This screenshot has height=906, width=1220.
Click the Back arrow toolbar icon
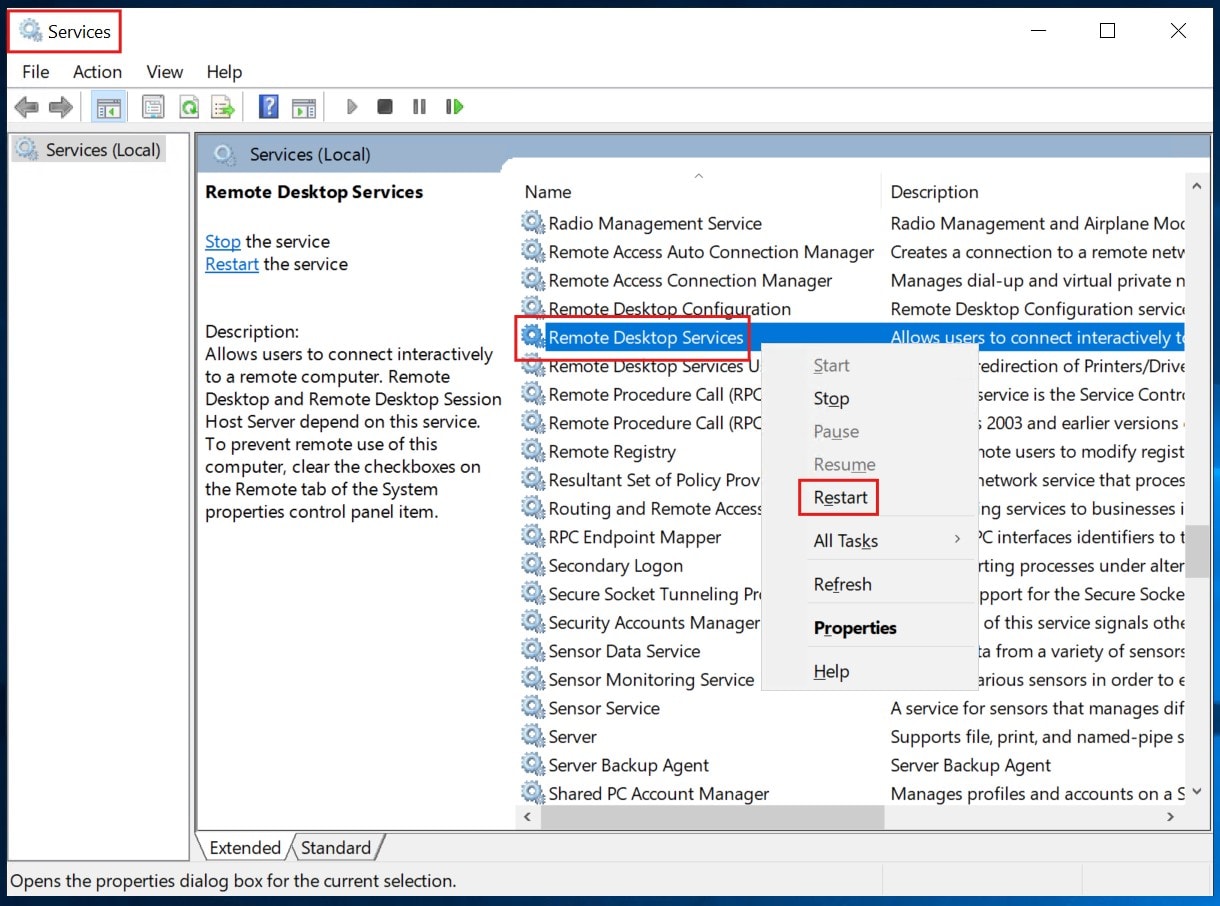tap(27, 107)
